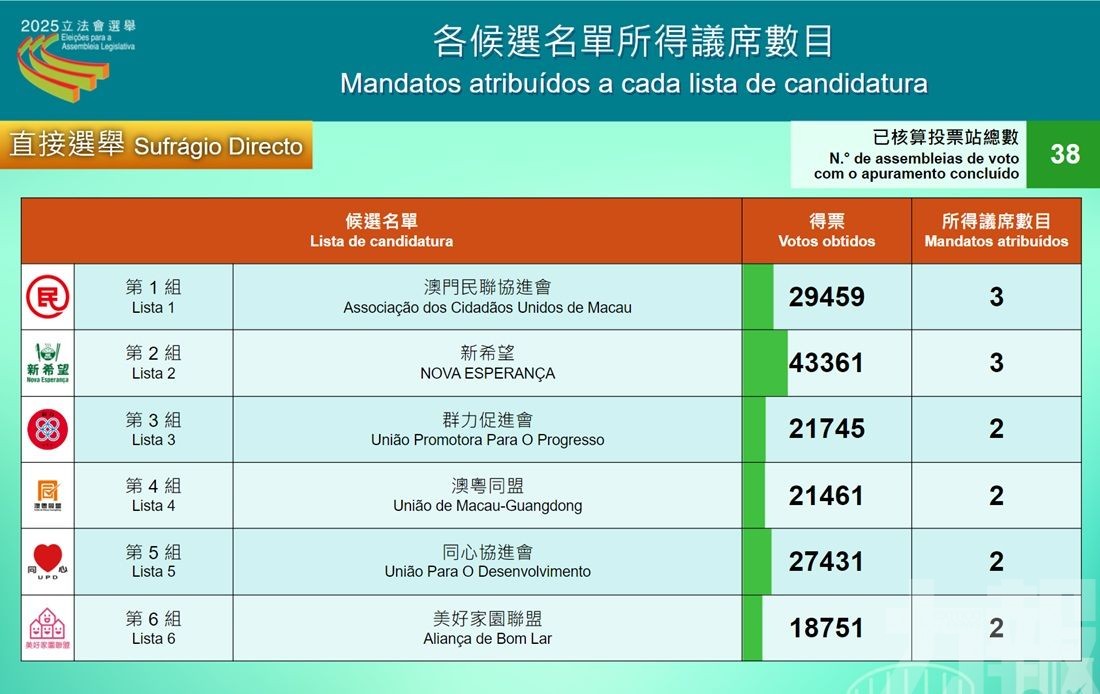Screen dimensions: 1100x694
Task: Click the mandates value 2 for Lista 5
Action: pyautogui.click(x=996, y=561)
